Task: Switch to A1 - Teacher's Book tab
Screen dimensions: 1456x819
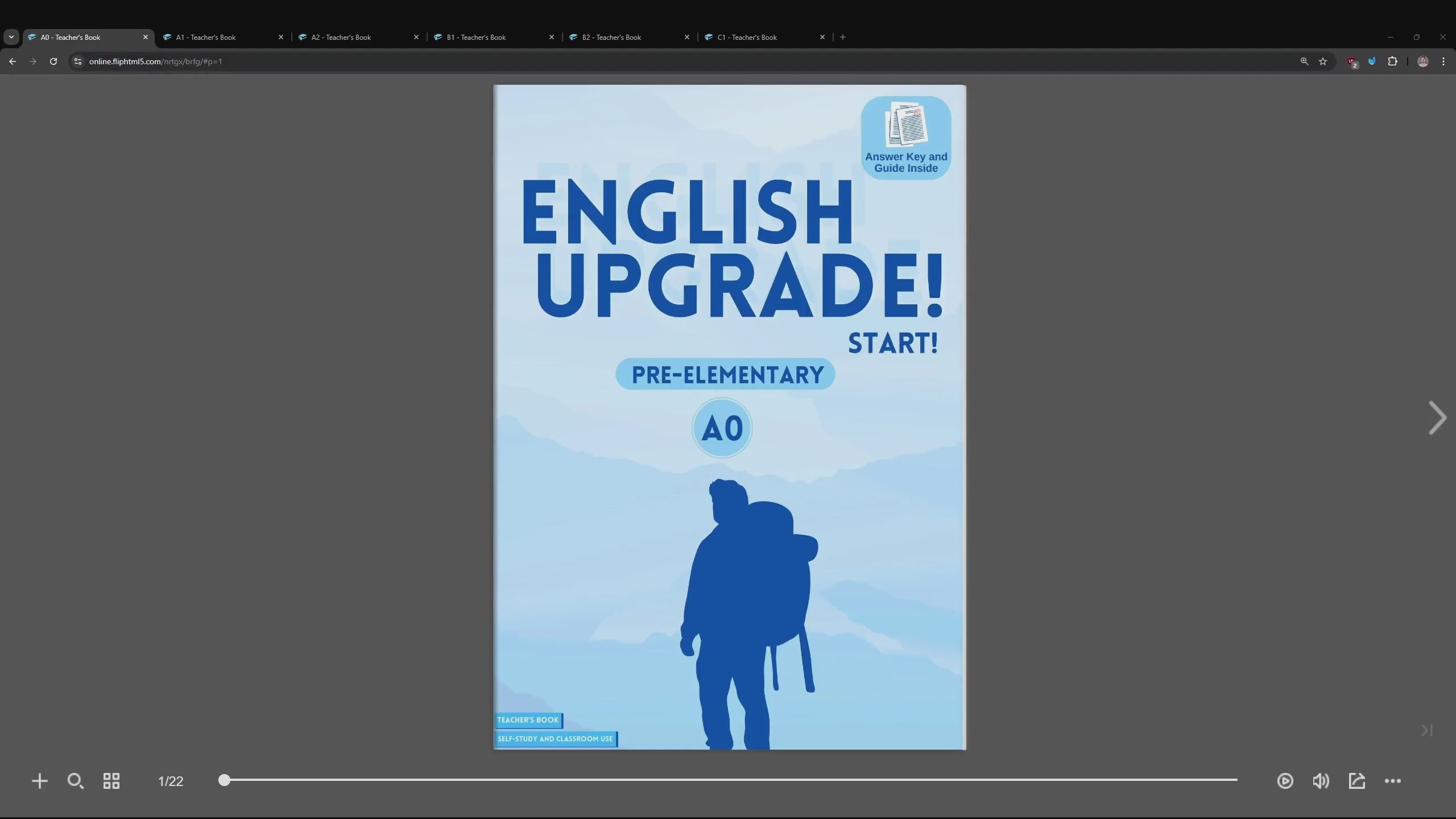Action: click(224, 38)
